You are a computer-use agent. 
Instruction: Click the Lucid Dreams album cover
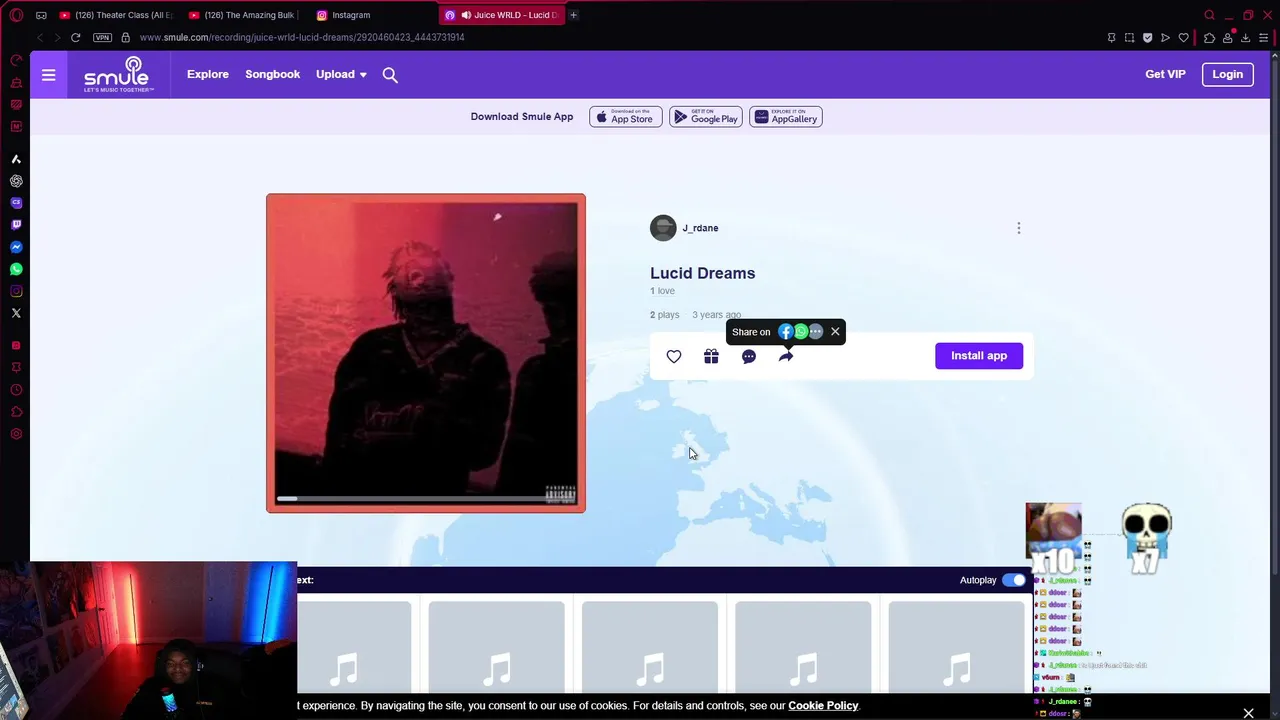[x=426, y=353]
